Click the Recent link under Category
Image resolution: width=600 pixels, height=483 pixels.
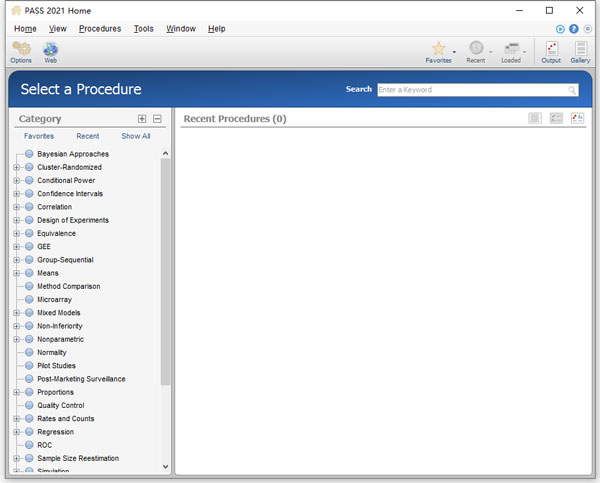[88, 136]
